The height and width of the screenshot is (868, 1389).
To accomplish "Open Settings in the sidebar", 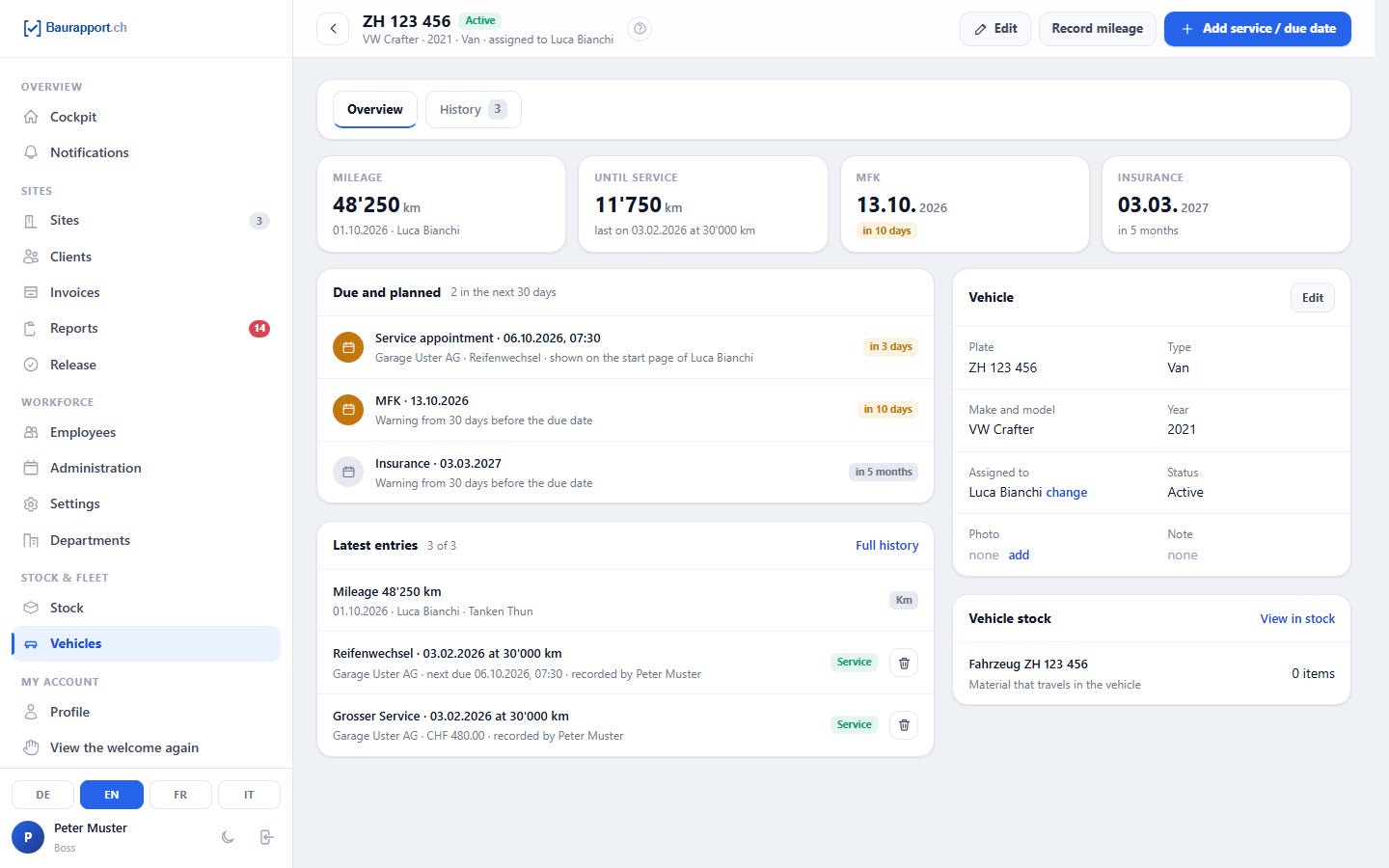I will point(146,503).
